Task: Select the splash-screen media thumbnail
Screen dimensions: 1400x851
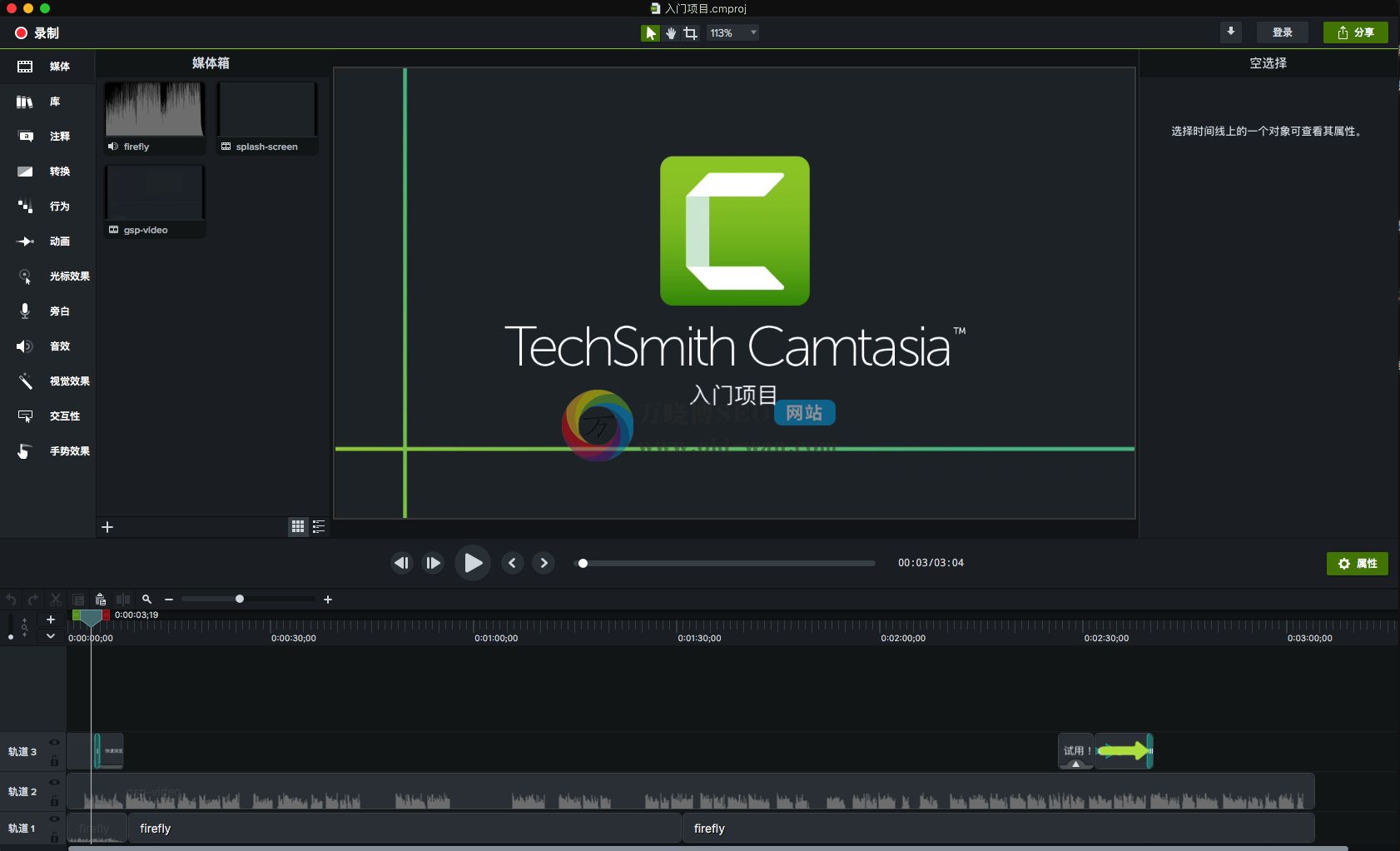Action: point(267,117)
